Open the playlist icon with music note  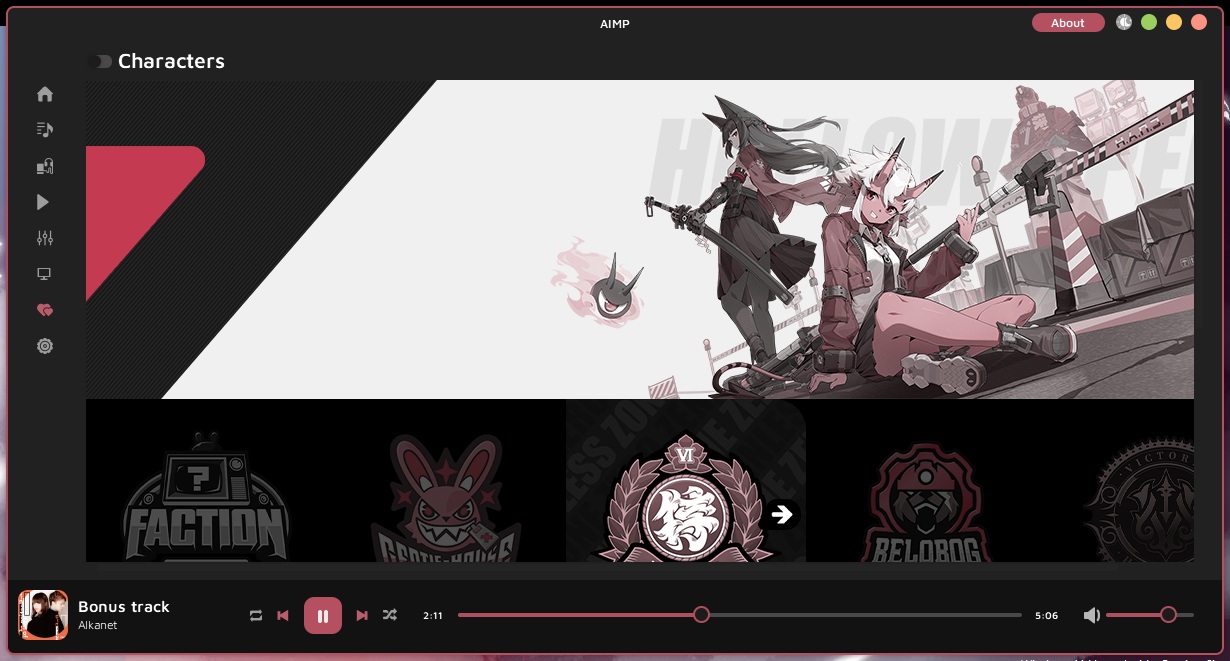tap(44, 130)
